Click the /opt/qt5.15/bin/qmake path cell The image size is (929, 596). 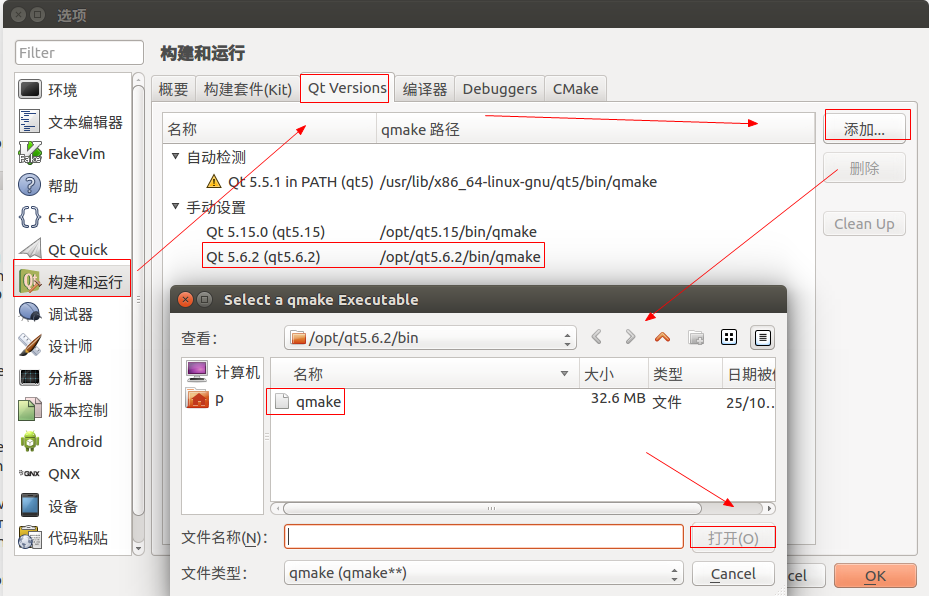(458, 232)
